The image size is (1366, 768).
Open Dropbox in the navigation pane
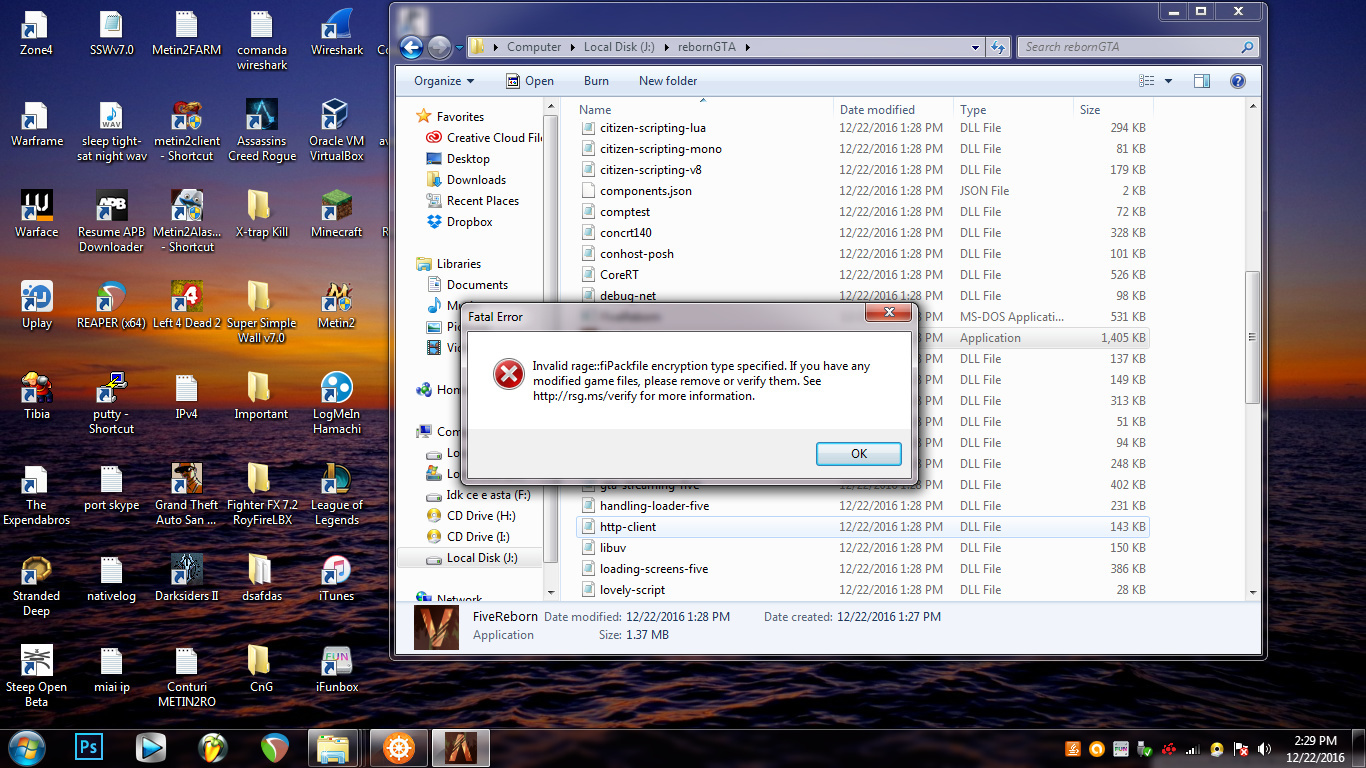click(469, 222)
